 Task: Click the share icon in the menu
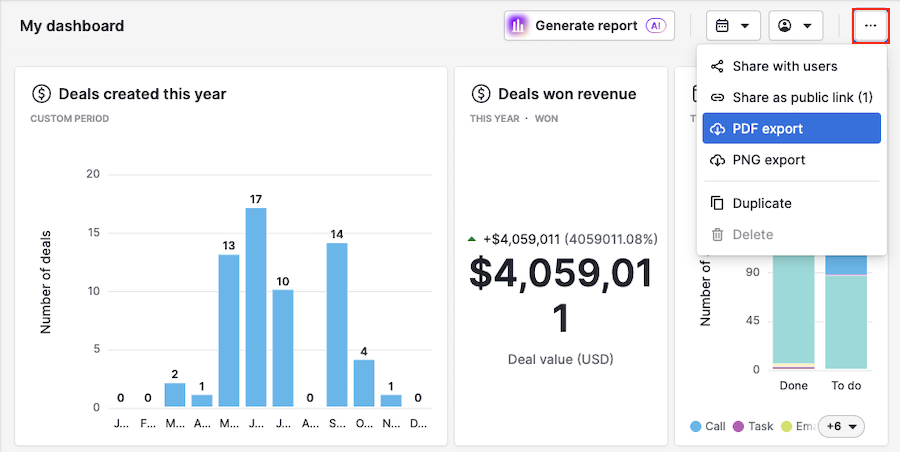pos(717,67)
